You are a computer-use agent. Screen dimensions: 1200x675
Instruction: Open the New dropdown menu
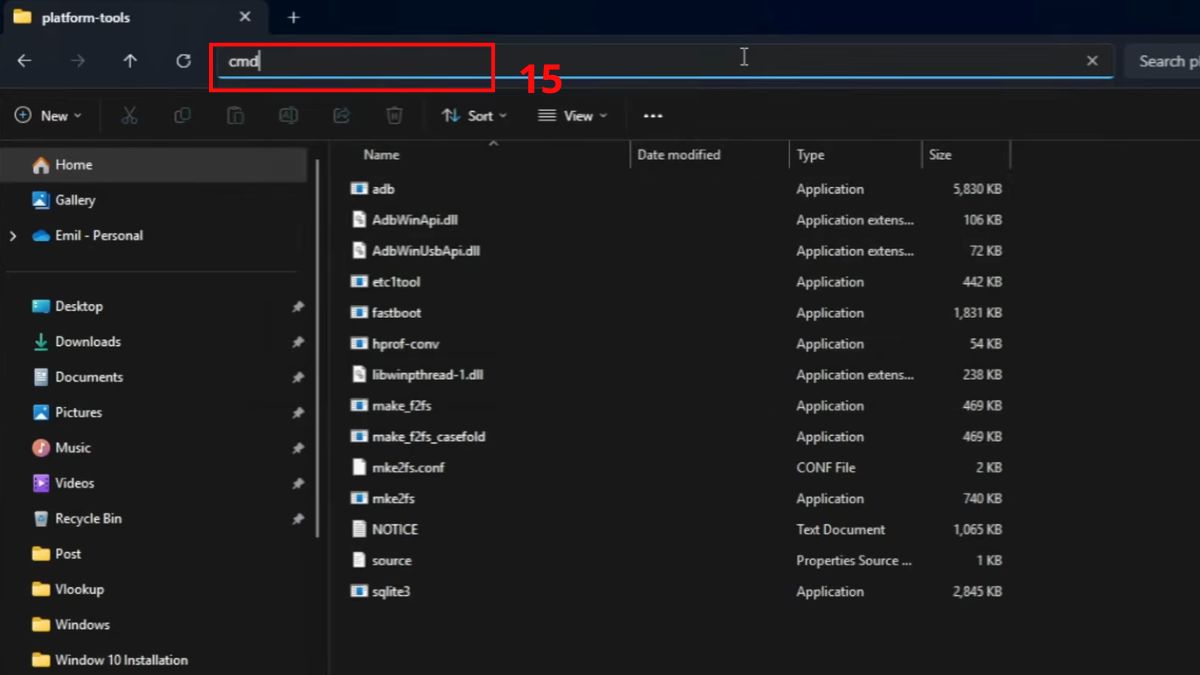pos(48,116)
